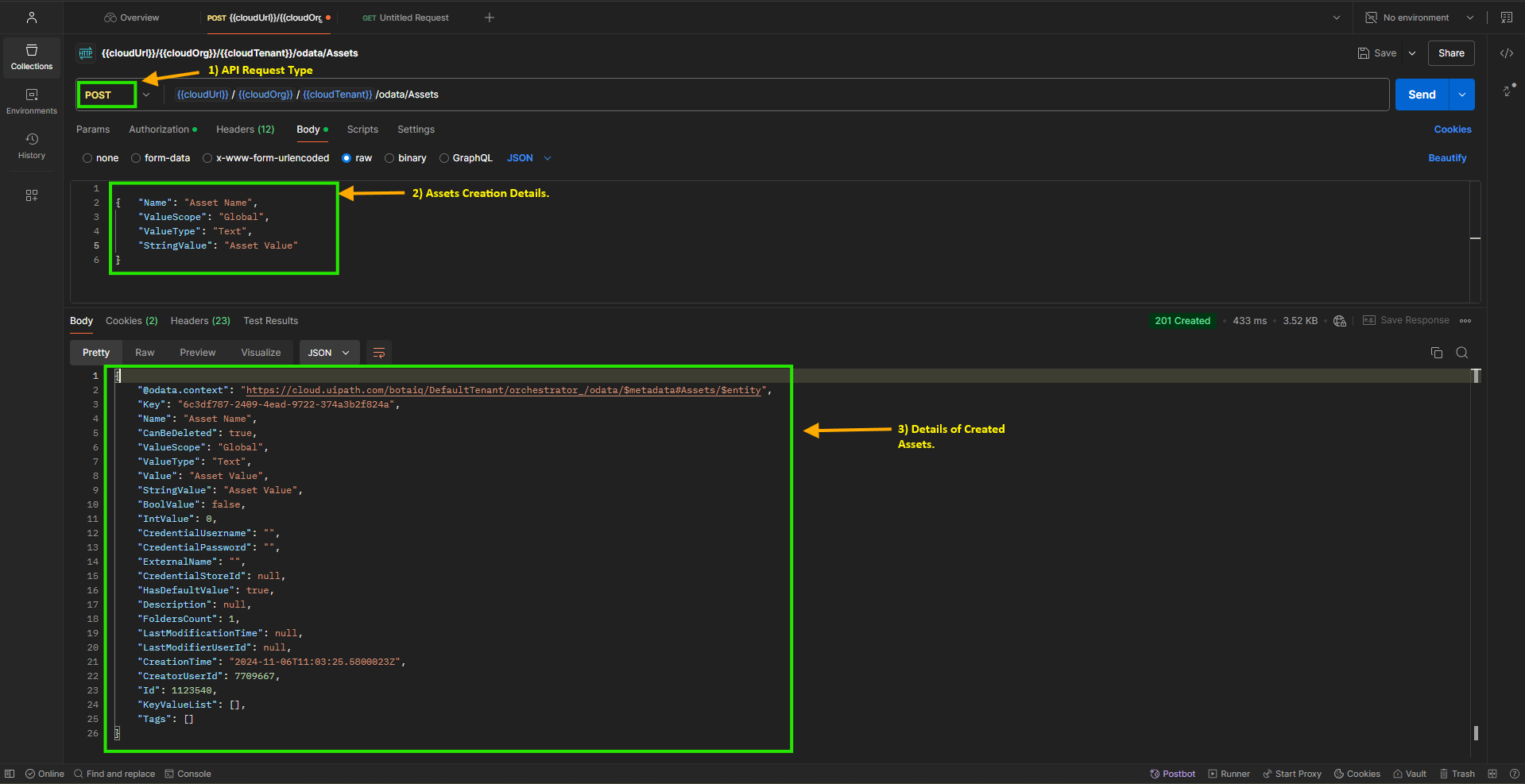The height and width of the screenshot is (784, 1525).
Task: Open response Headers (23) tab
Action: [x=200, y=321]
